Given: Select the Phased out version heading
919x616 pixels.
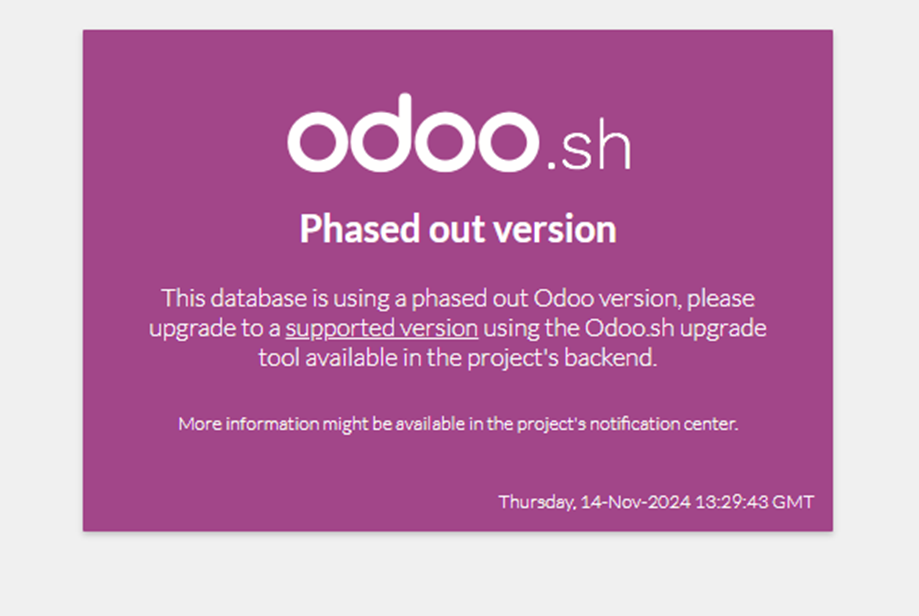Looking at the screenshot, I should pos(458,229).
